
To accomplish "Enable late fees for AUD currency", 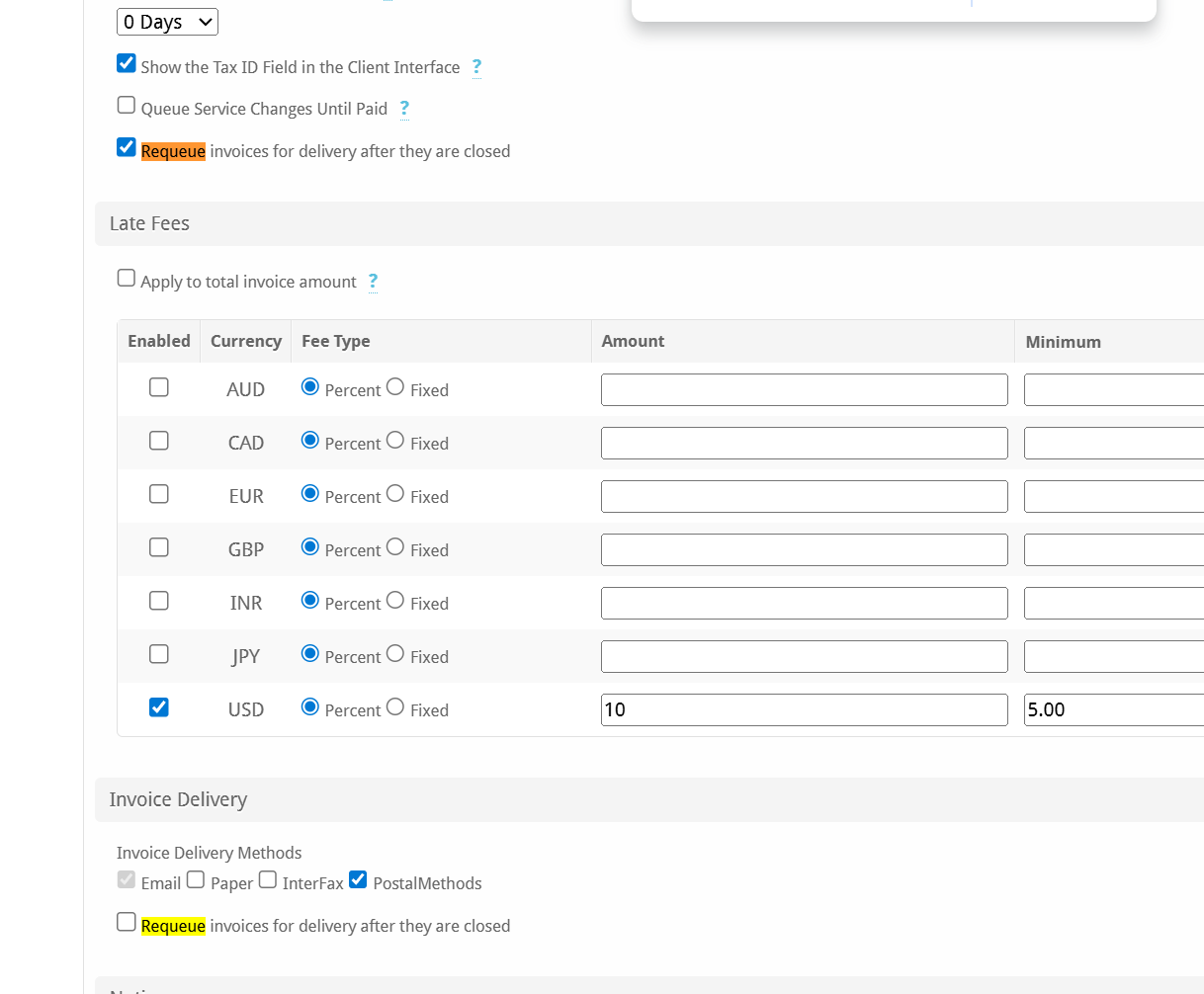I will (x=159, y=387).
